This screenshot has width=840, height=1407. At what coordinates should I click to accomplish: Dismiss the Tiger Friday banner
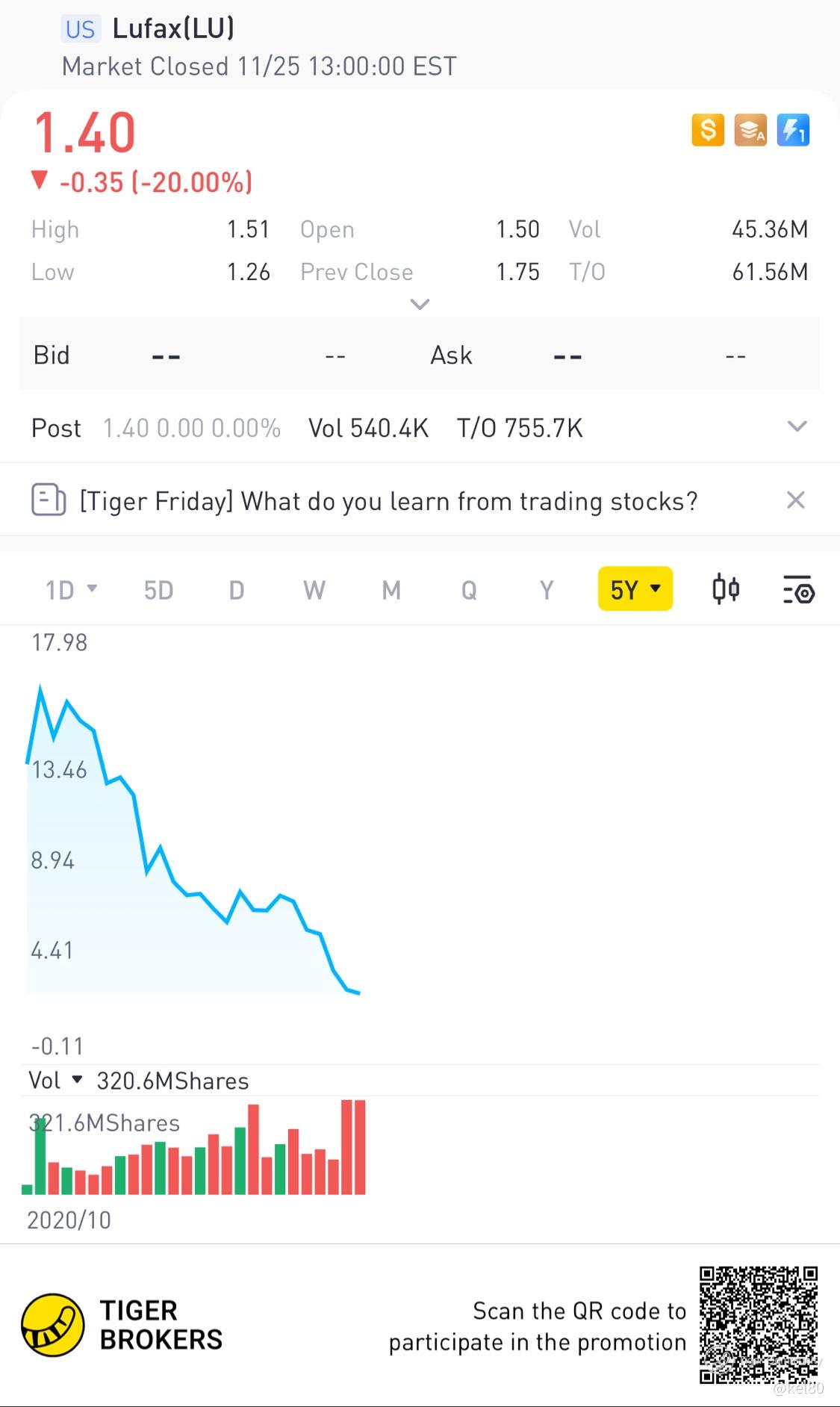pos(795,500)
